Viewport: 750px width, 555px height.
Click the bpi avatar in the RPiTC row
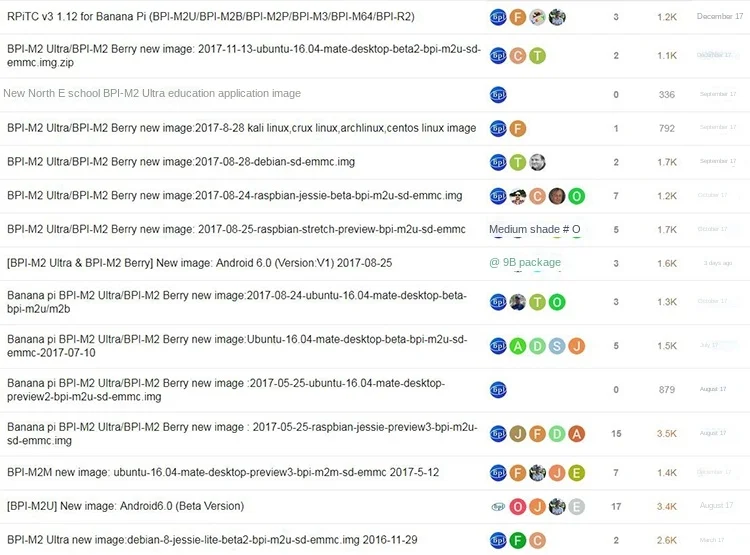pyautogui.click(x=498, y=18)
